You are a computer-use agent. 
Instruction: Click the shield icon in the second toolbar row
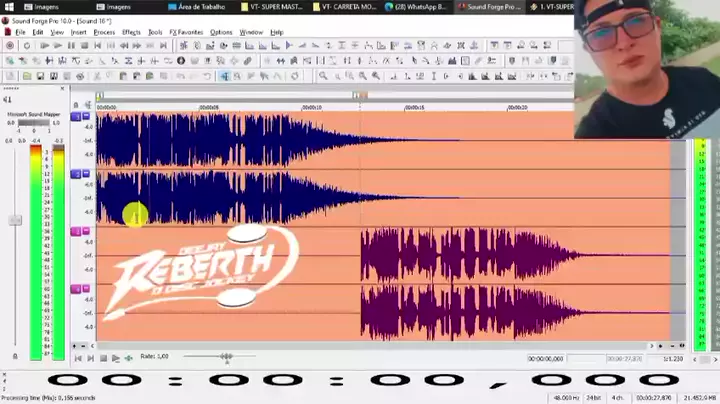click(512, 61)
